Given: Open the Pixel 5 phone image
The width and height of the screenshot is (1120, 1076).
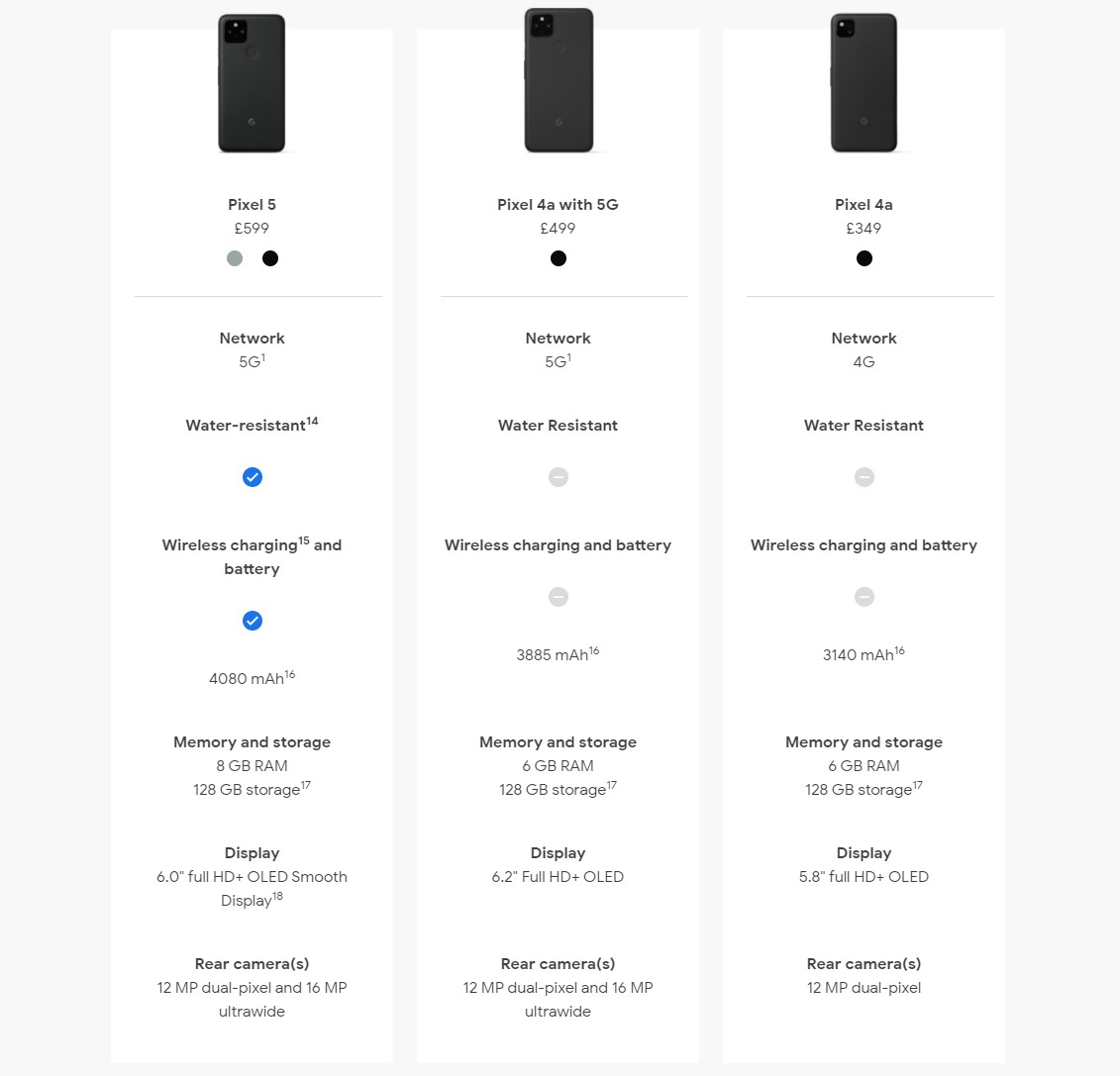Looking at the screenshot, I should click(252, 83).
